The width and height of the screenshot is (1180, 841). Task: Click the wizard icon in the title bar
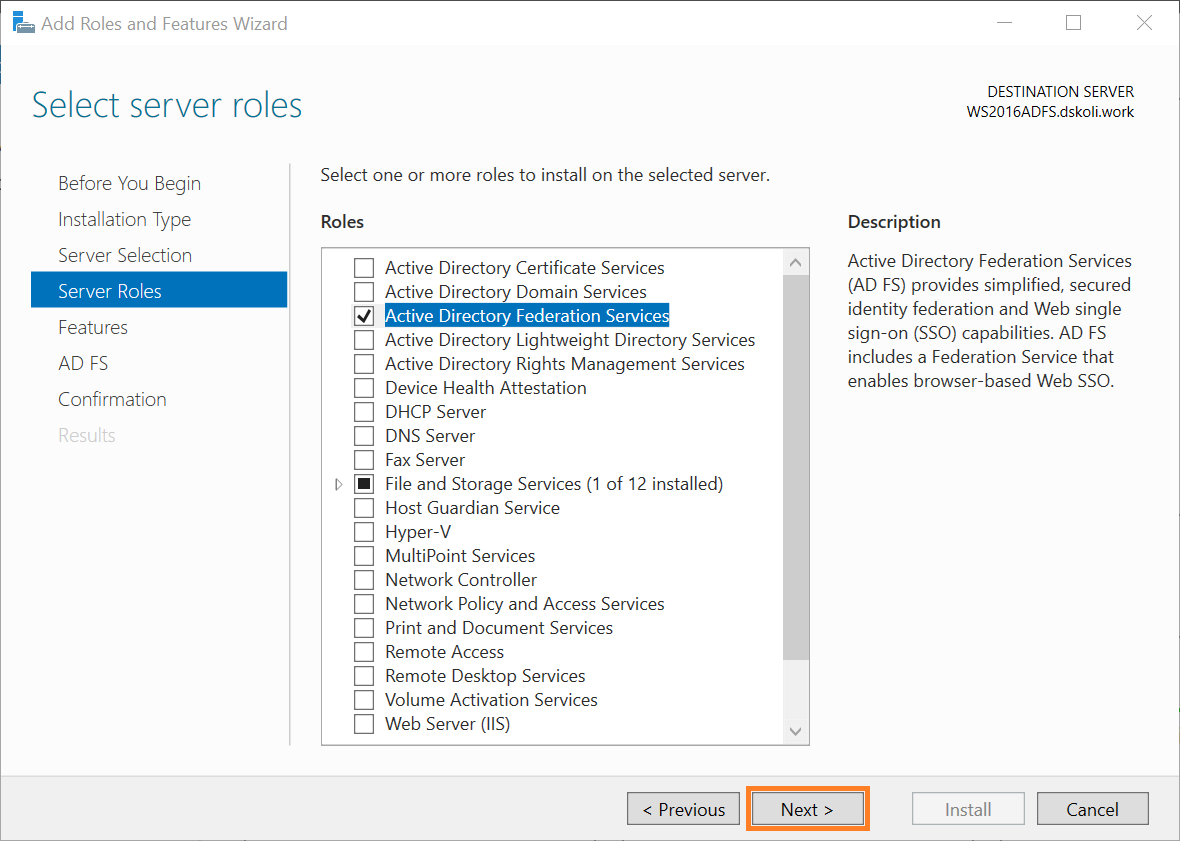pos(23,23)
